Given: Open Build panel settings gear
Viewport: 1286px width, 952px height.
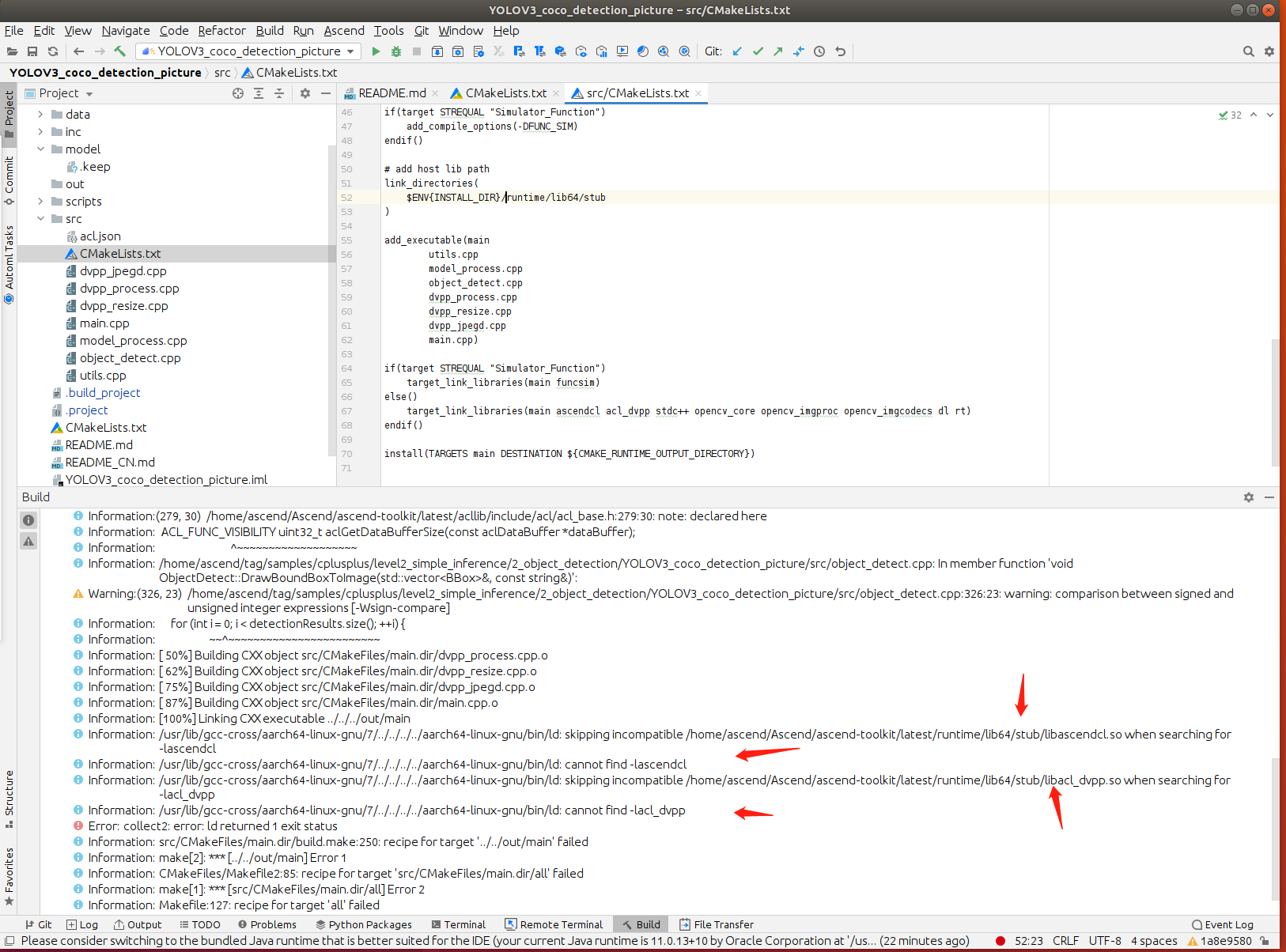Looking at the screenshot, I should tap(1249, 497).
